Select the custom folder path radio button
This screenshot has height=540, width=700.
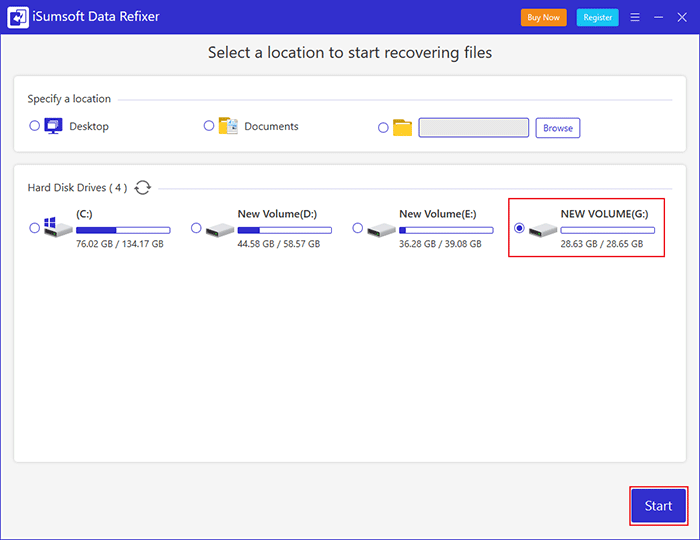383,128
